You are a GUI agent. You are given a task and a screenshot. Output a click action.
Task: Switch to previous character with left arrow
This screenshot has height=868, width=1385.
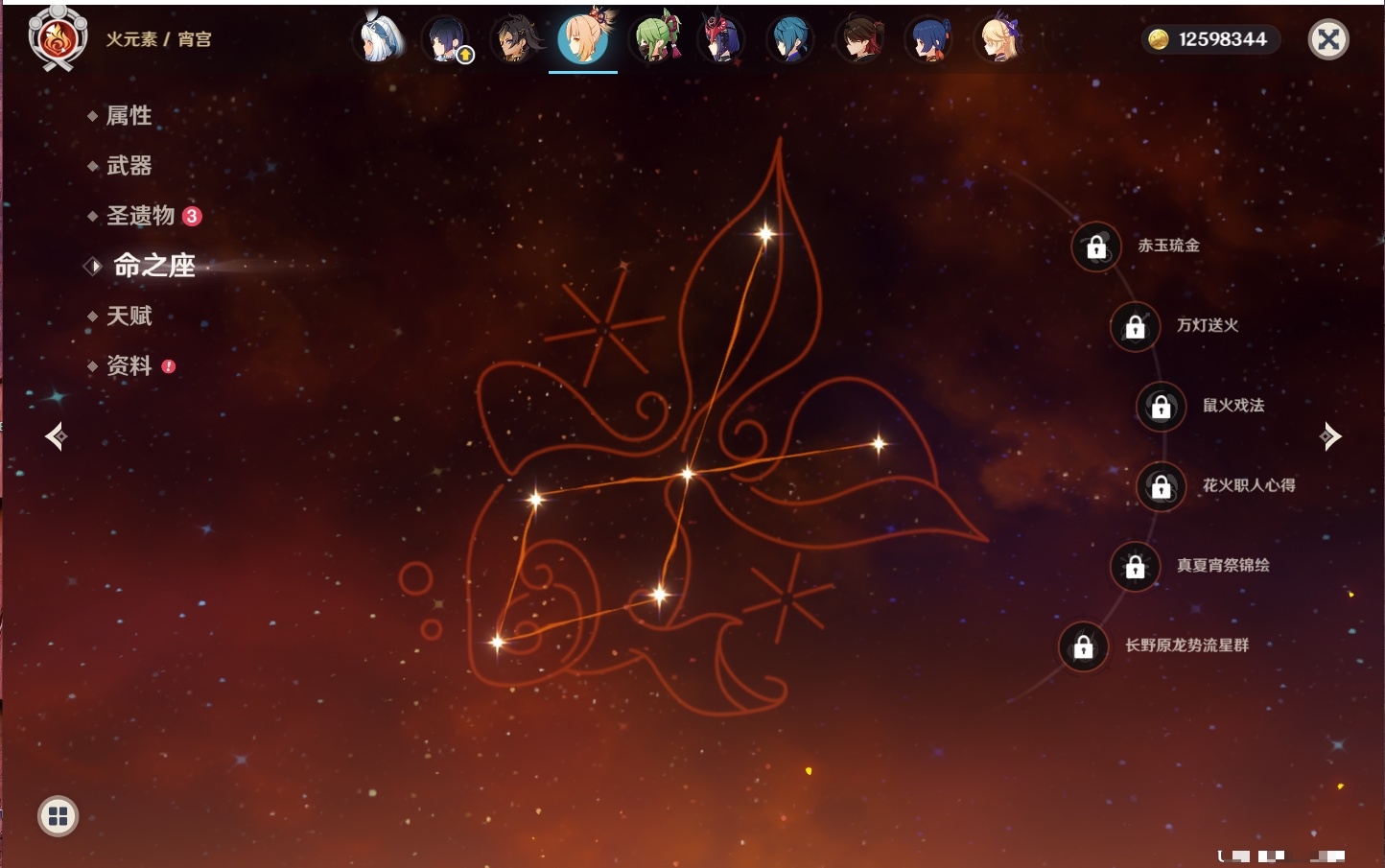pos(56,437)
